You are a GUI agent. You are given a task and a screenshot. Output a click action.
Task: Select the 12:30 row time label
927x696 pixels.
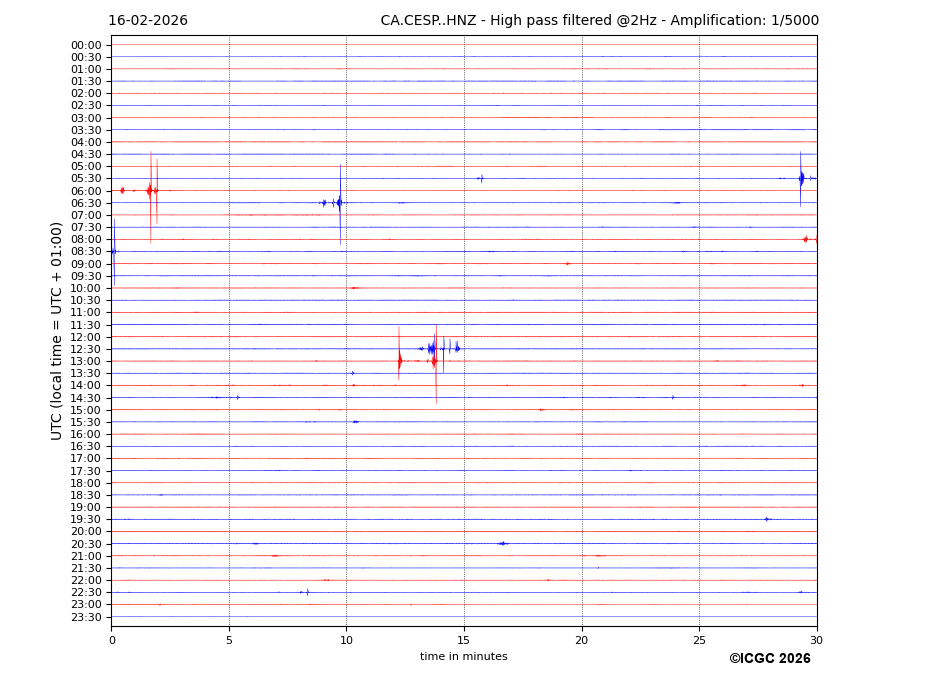point(85,349)
